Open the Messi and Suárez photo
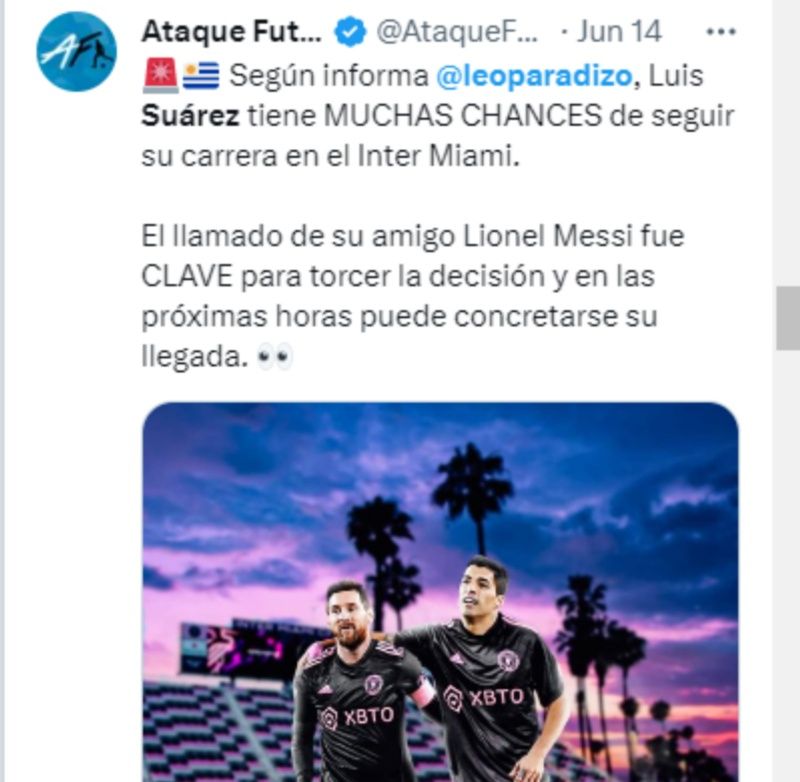Screen dimensions: 800x782 (x=440, y=592)
